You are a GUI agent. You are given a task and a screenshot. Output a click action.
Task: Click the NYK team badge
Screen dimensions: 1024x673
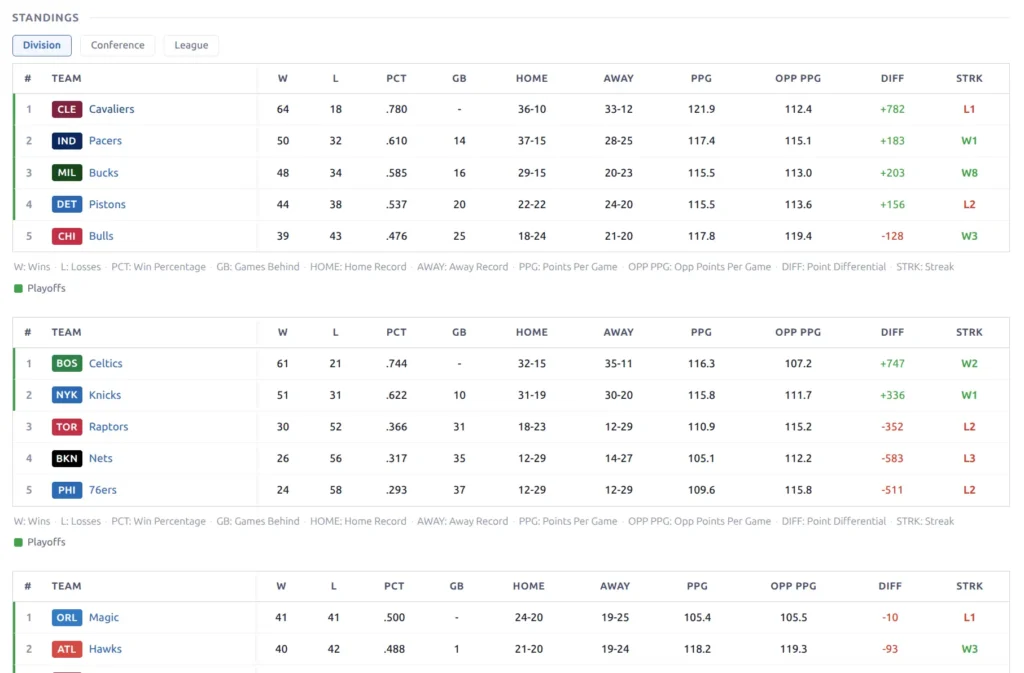[x=67, y=395]
